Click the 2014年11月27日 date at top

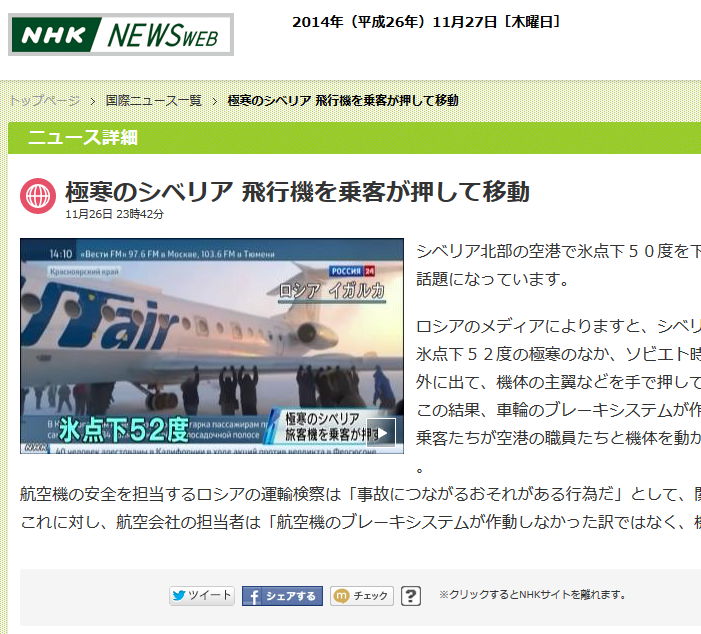426,22
